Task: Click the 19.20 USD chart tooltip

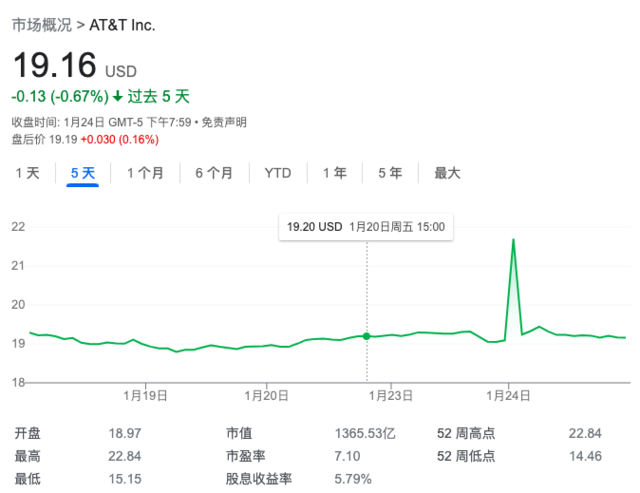Action: [x=365, y=227]
